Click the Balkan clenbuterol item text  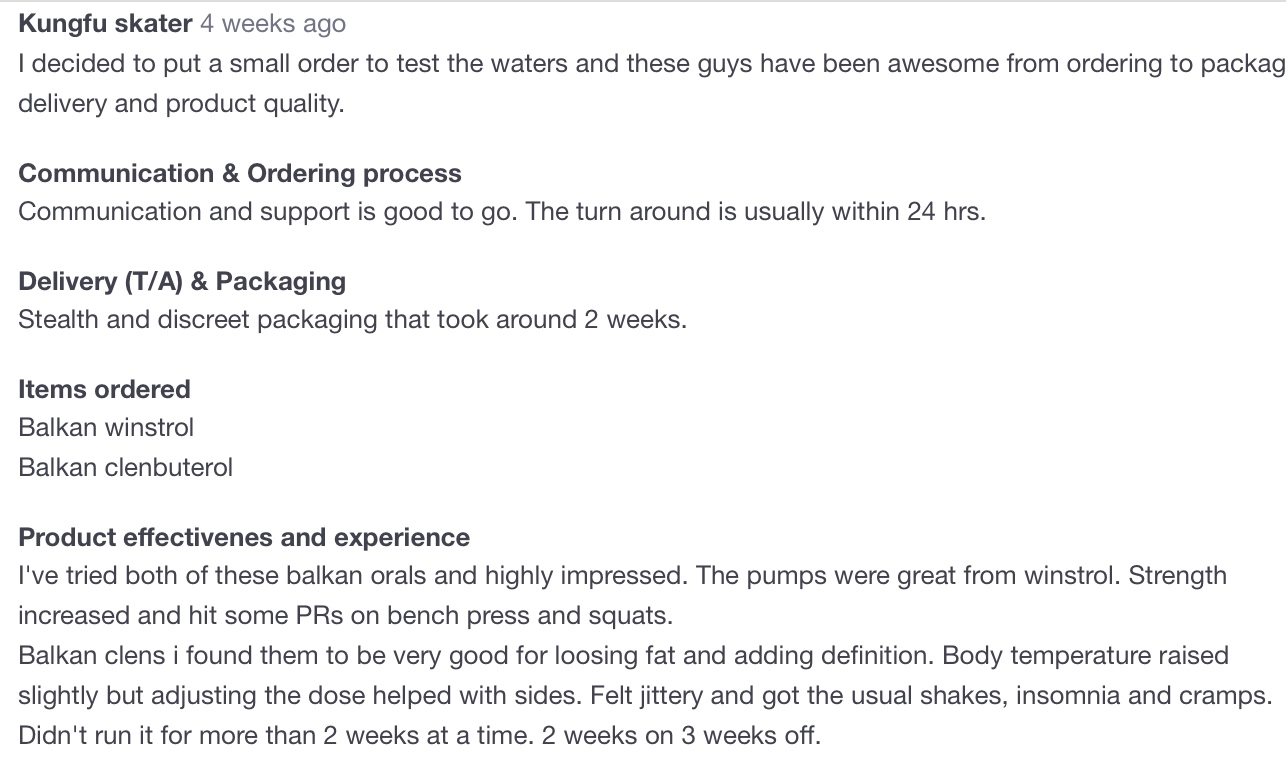[125, 467]
